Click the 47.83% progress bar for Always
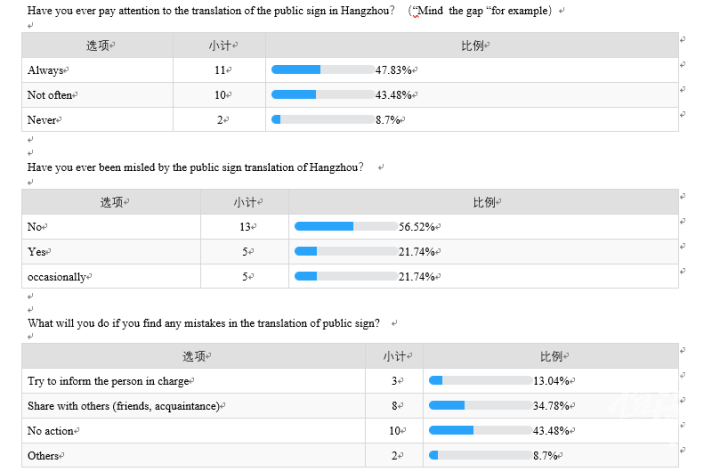Screen dimensions: 720x472 [323, 70]
